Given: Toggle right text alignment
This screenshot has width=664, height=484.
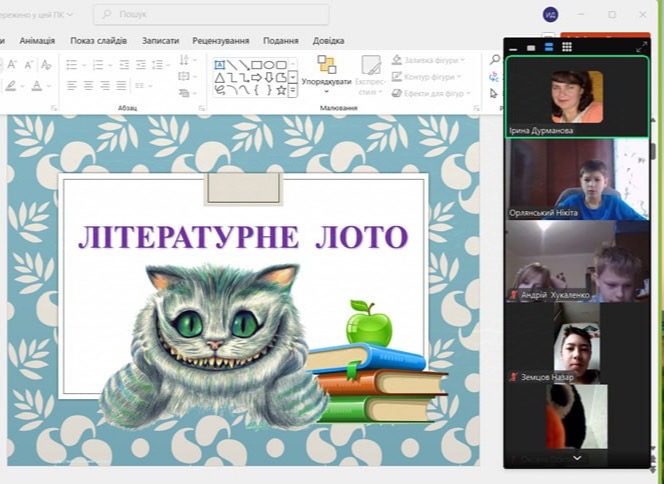Looking at the screenshot, I should point(105,86).
